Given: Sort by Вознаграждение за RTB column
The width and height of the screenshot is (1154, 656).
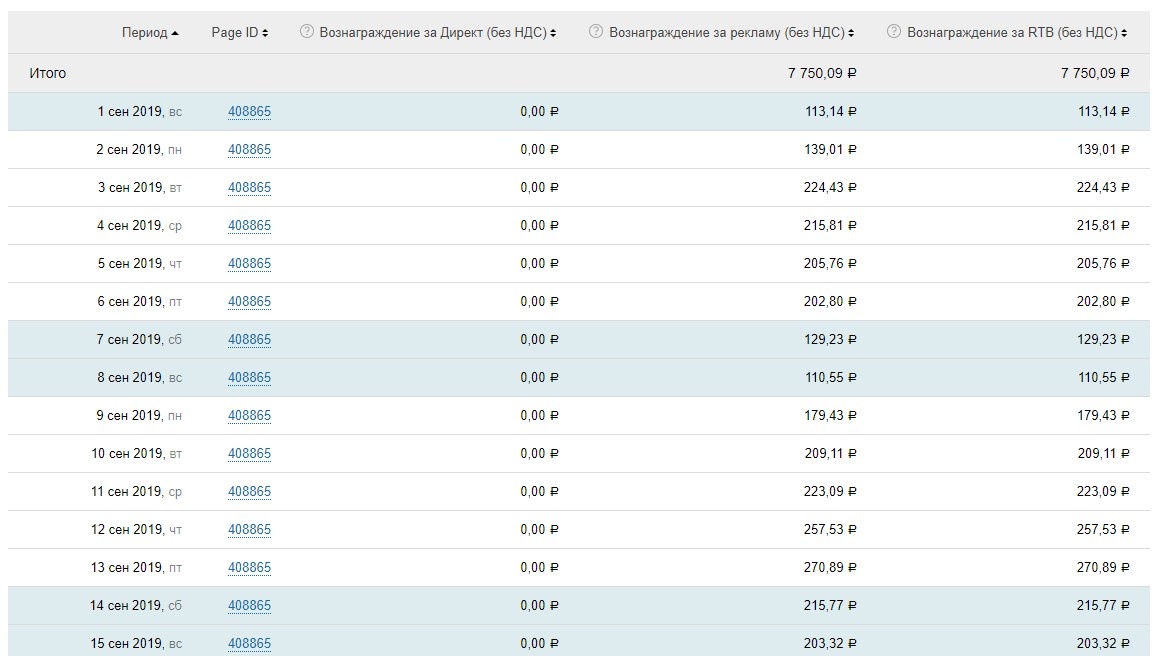Looking at the screenshot, I should pyautogui.click(x=1017, y=33).
